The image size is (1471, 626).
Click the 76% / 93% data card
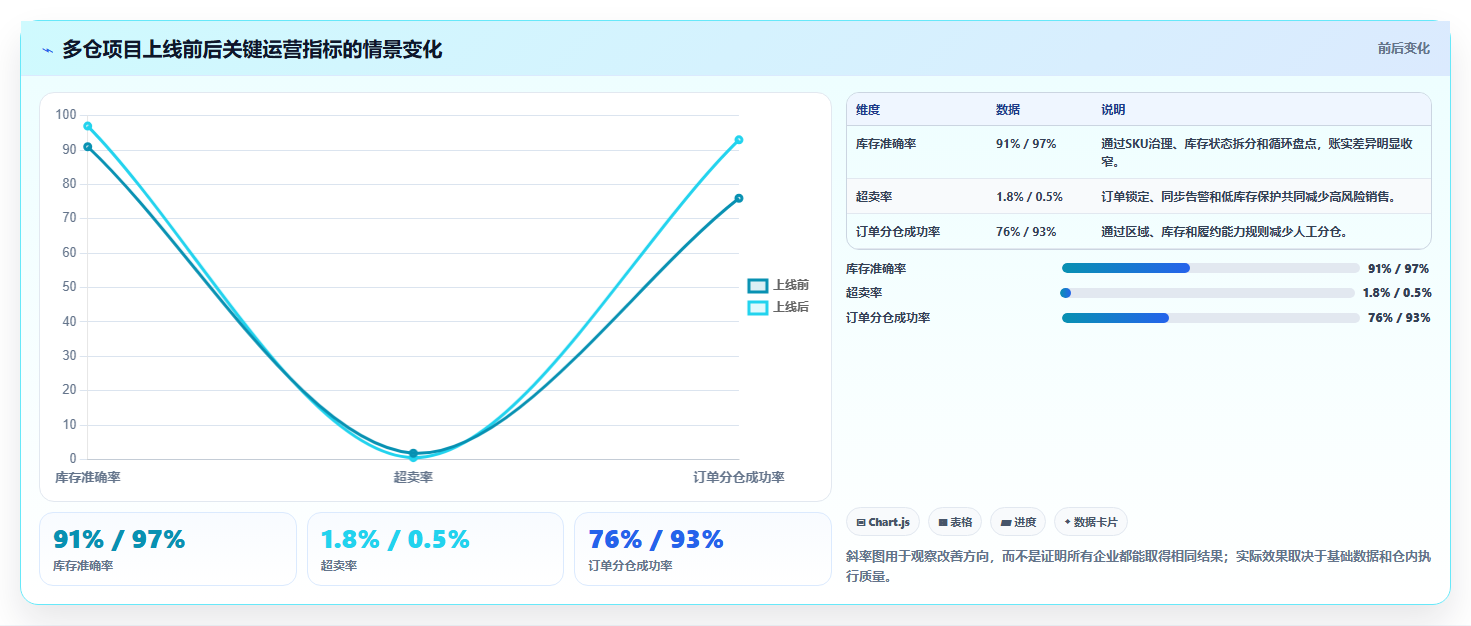point(703,549)
